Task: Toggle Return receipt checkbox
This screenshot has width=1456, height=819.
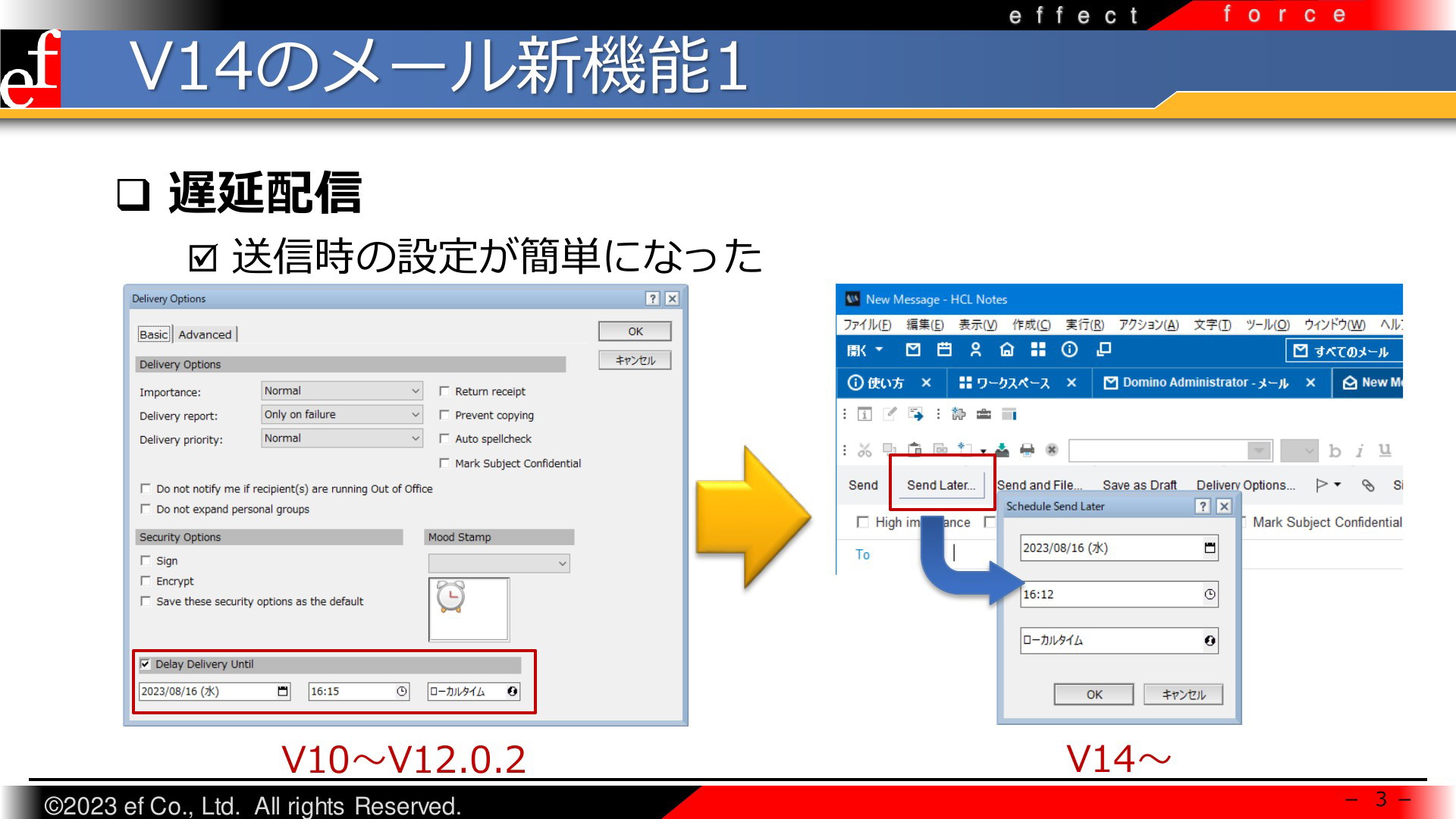Action: 444,391
